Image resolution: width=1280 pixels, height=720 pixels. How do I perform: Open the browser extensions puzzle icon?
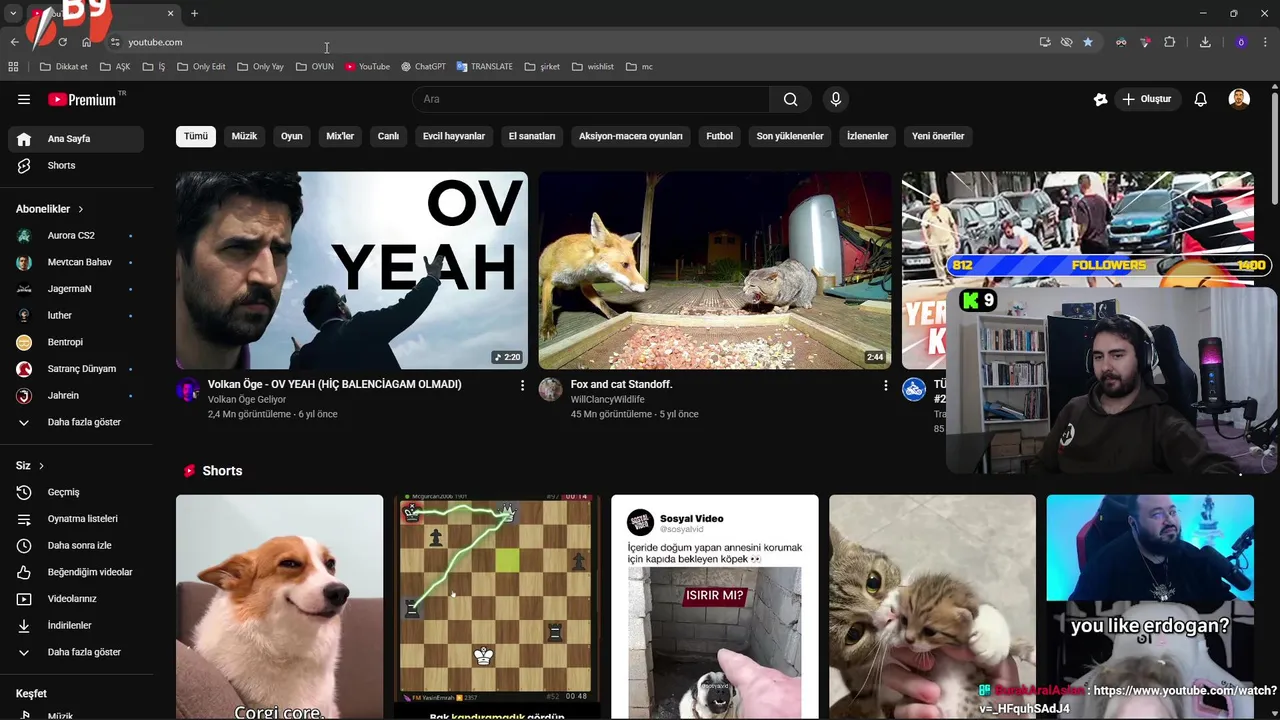click(1169, 42)
